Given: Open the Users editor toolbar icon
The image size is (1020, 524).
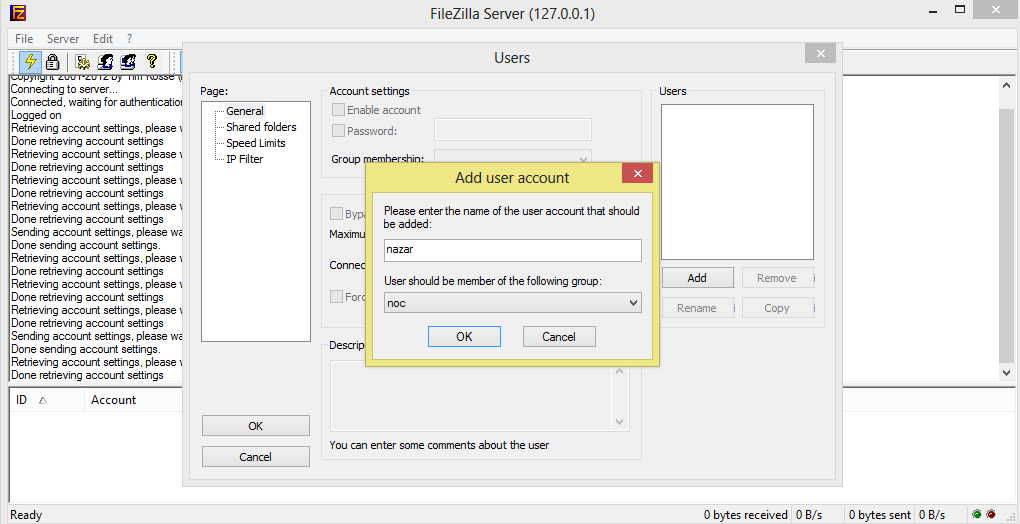Looking at the screenshot, I should (x=105, y=62).
